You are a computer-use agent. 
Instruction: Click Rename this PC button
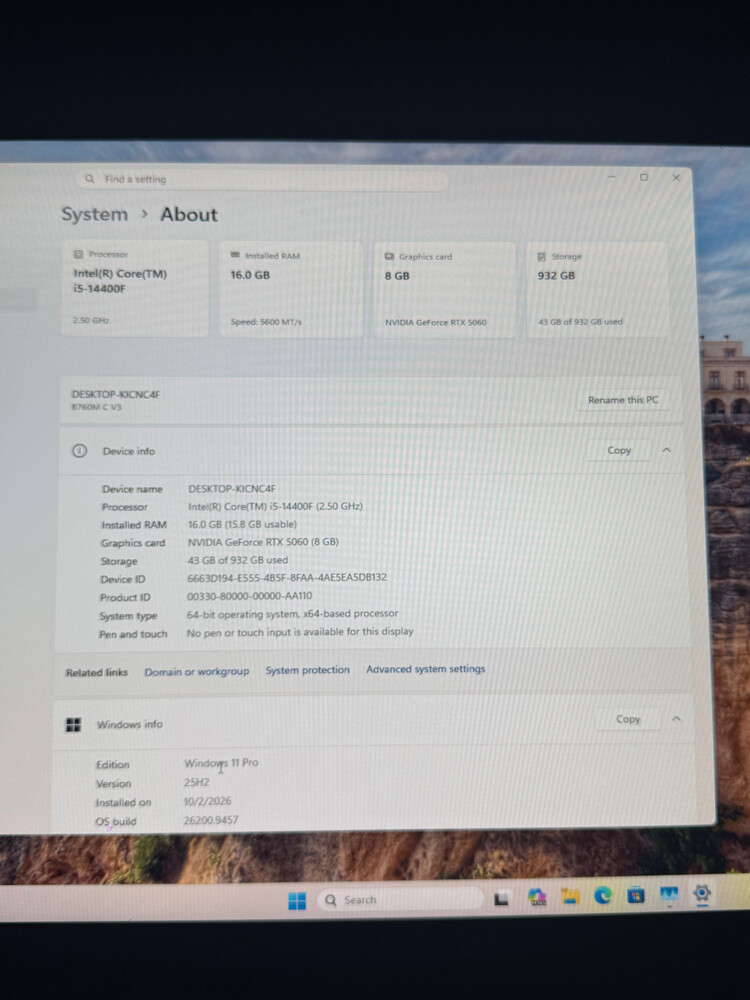tap(622, 400)
